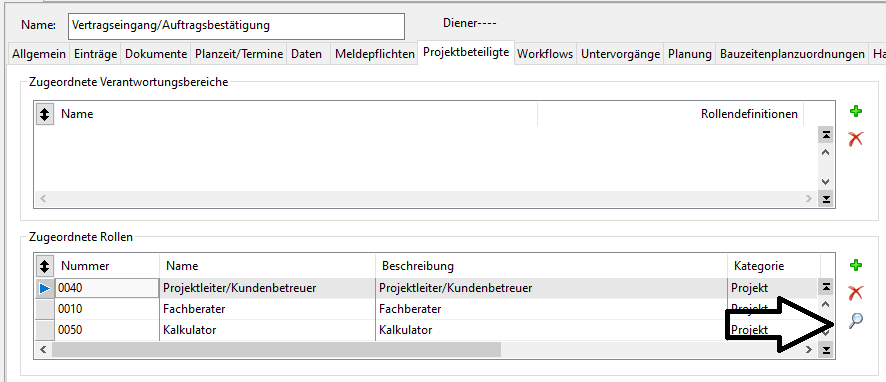Viewport: 886px width, 382px height.
Task: Sort Verantwortungsbereiche by Name column
Action: pos(296,114)
